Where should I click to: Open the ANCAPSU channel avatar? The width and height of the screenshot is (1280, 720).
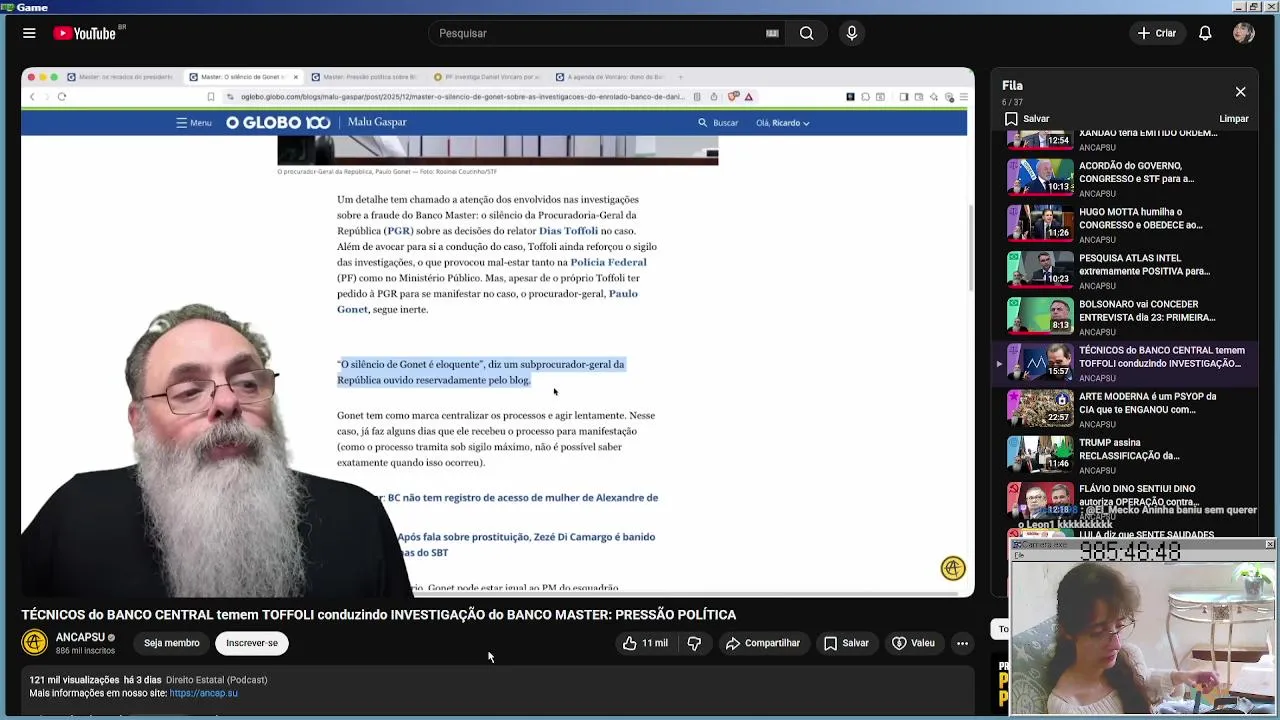[x=35, y=642]
